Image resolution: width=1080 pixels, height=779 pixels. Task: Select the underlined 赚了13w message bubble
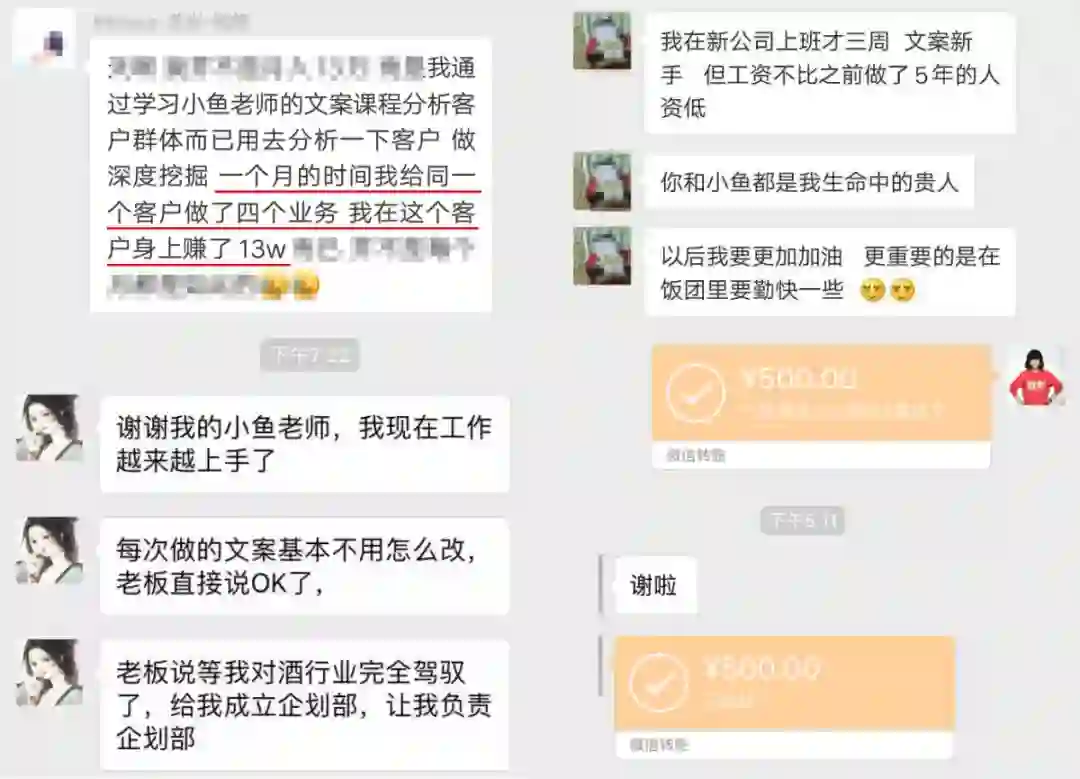(291, 176)
